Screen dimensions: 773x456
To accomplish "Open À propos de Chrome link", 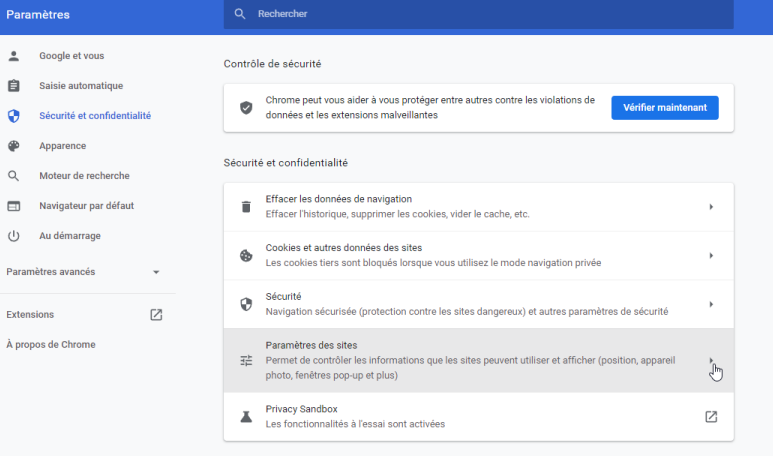I will [51, 345].
